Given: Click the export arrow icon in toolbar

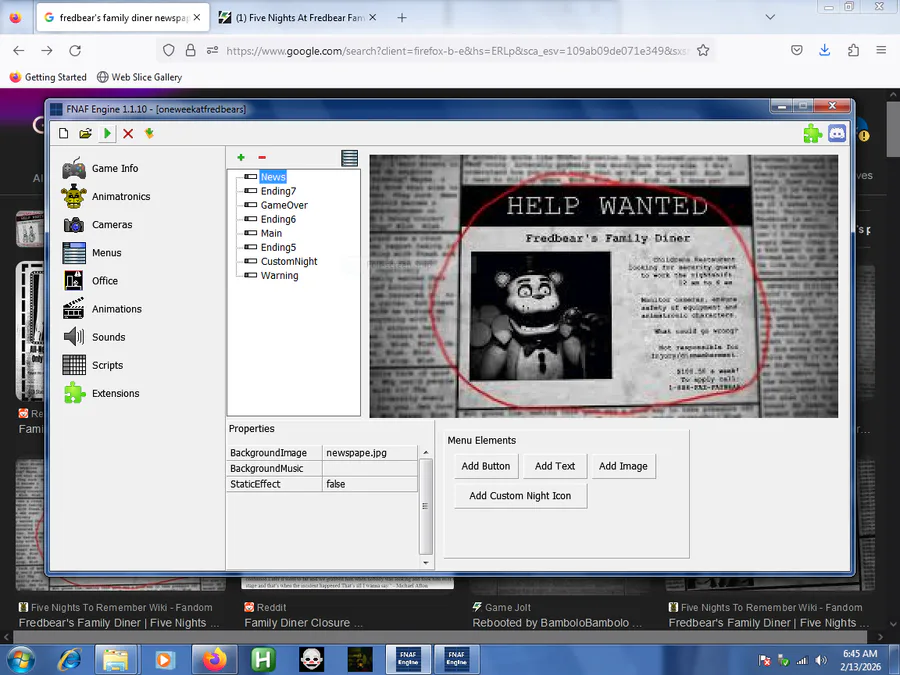Looking at the screenshot, I should [x=149, y=134].
